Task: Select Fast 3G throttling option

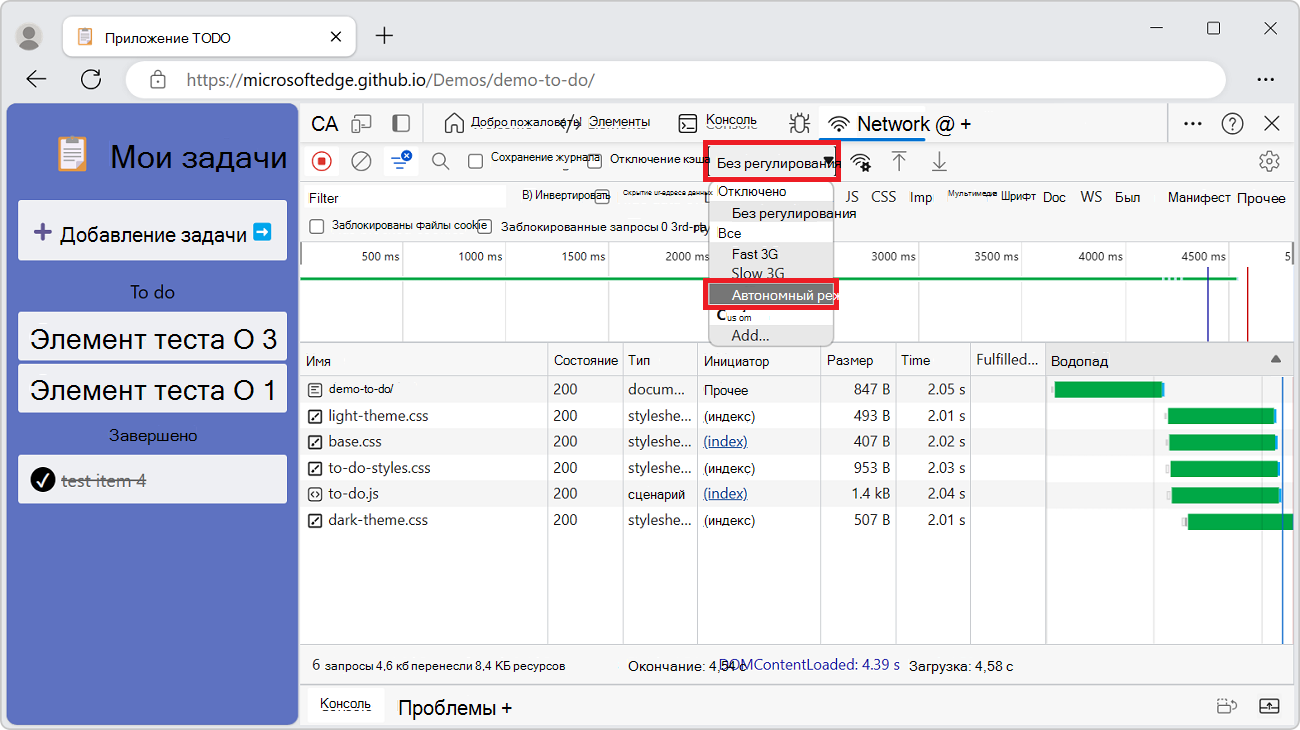Action: [754, 254]
